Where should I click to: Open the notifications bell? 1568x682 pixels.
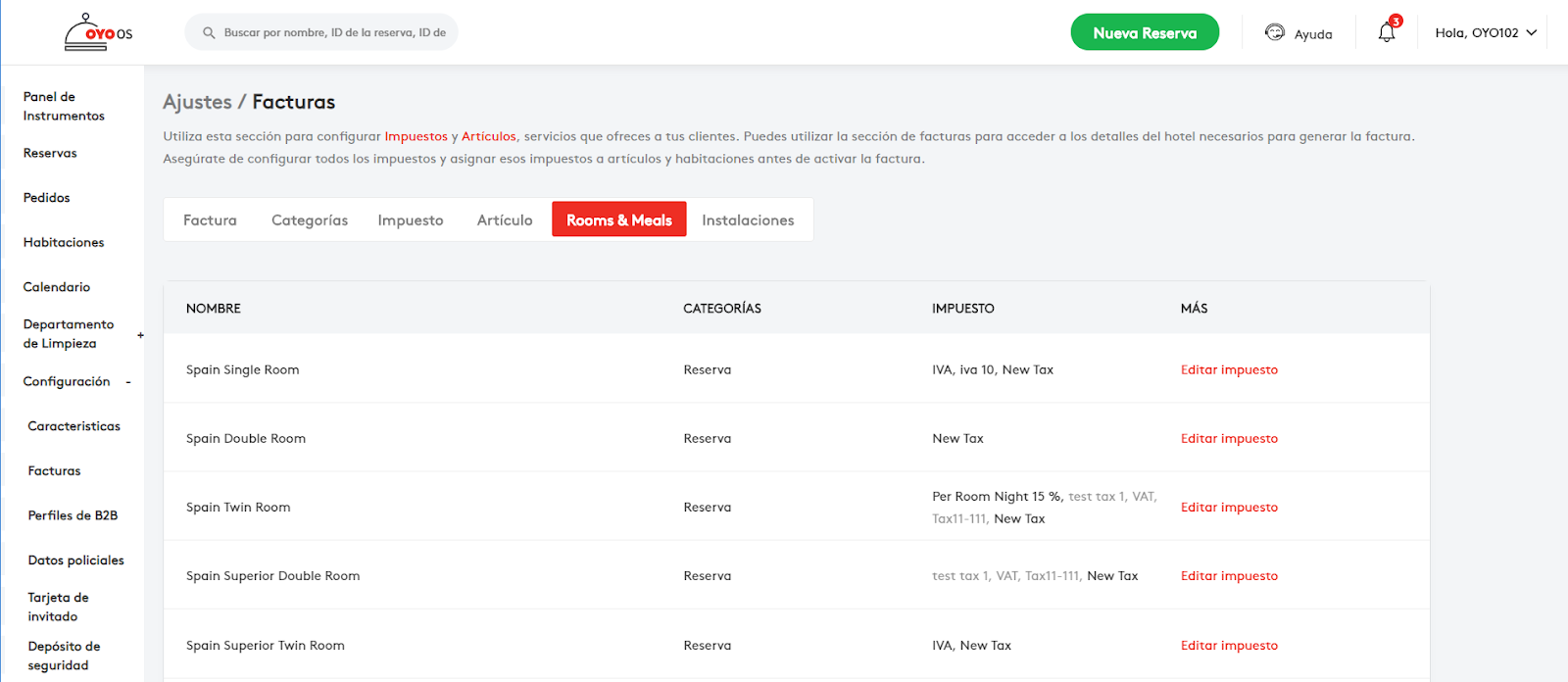coord(1387,32)
